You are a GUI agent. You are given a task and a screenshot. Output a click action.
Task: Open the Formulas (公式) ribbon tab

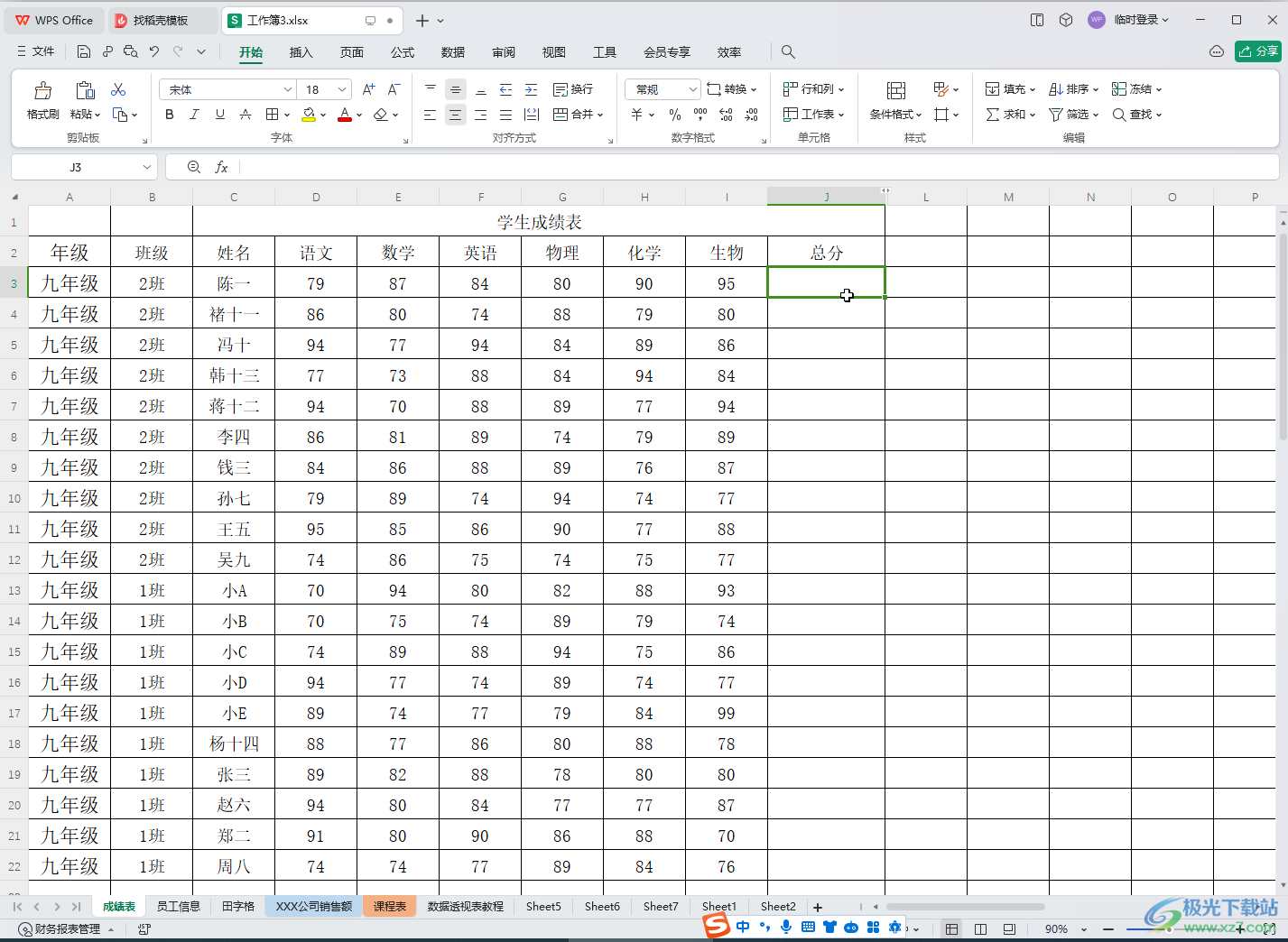pos(402,52)
